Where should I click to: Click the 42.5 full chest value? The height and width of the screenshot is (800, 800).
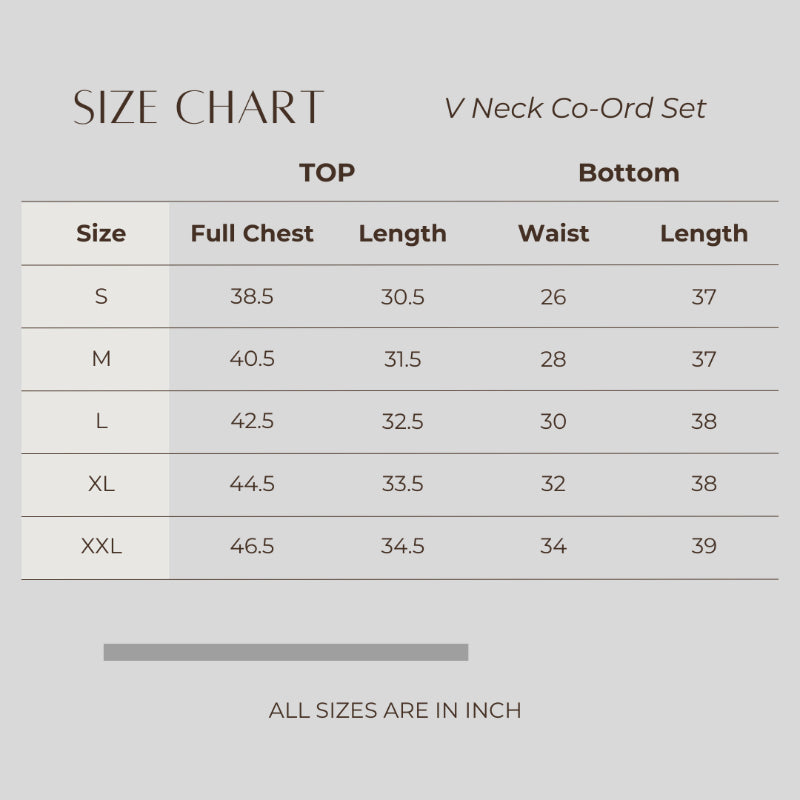(x=252, y=422)
